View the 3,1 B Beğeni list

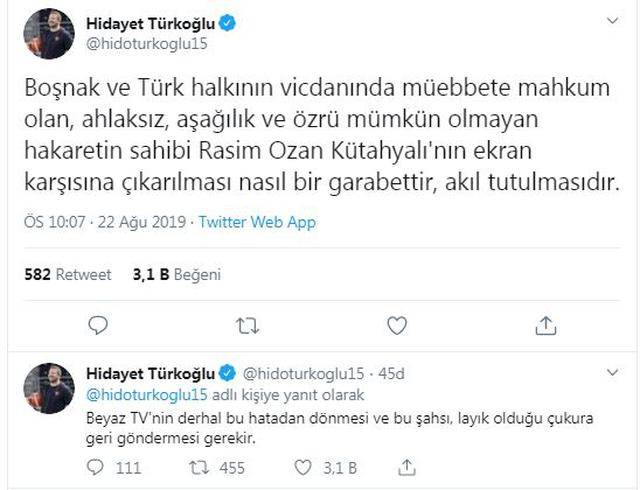[177, 274]
